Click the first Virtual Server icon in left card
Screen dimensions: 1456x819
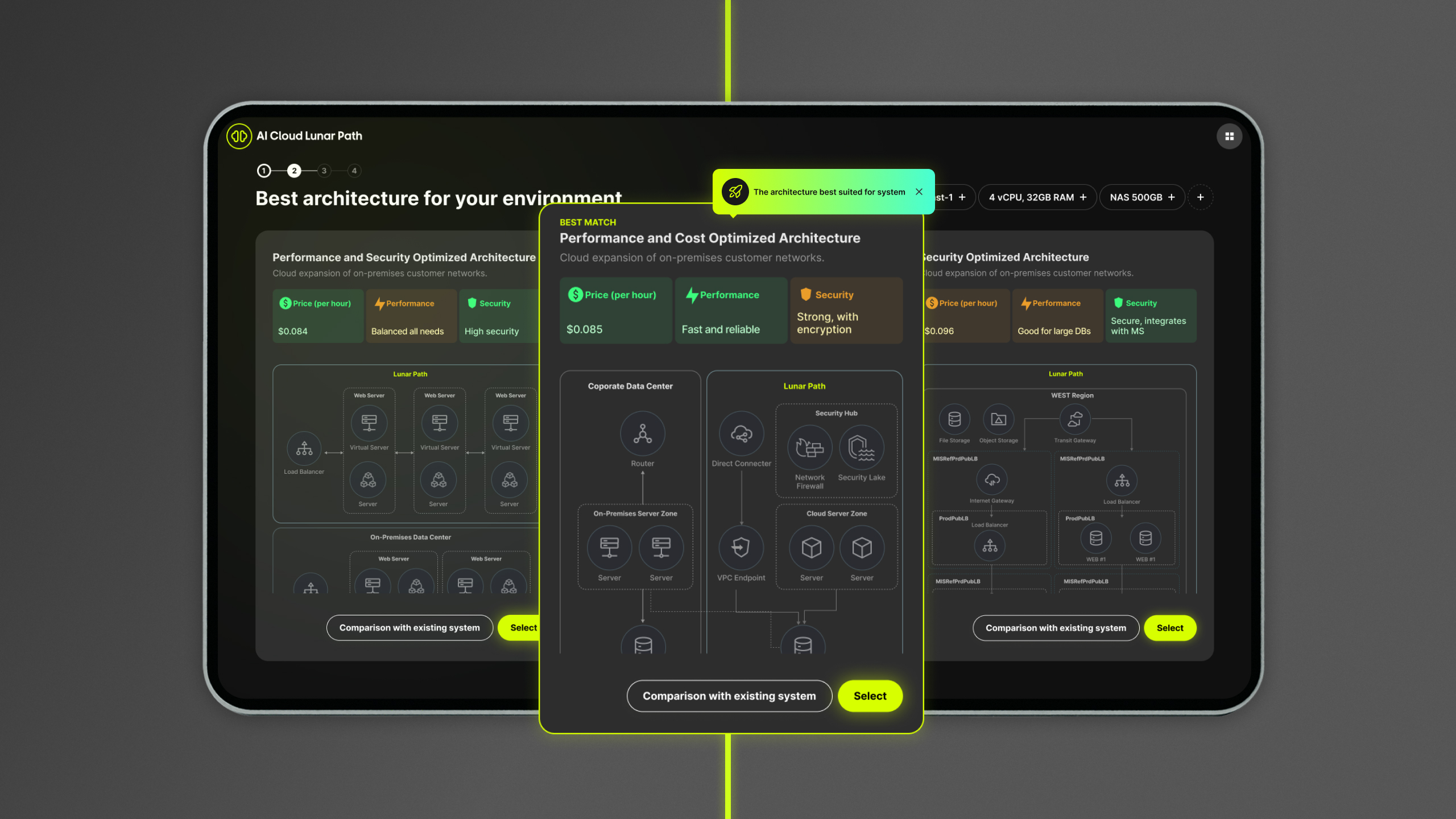[369, 423]
